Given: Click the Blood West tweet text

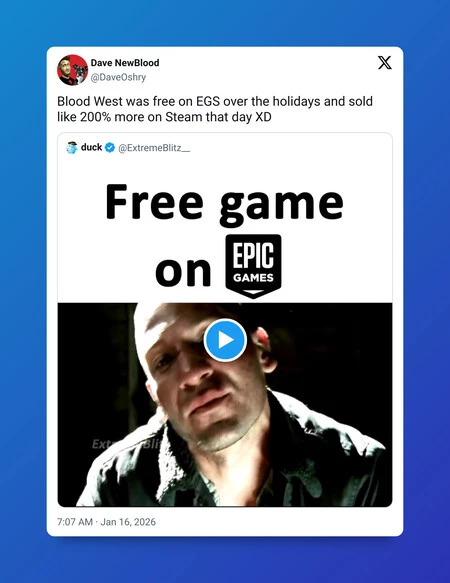Looking at the screenshot, I should (x=215, y=109).
